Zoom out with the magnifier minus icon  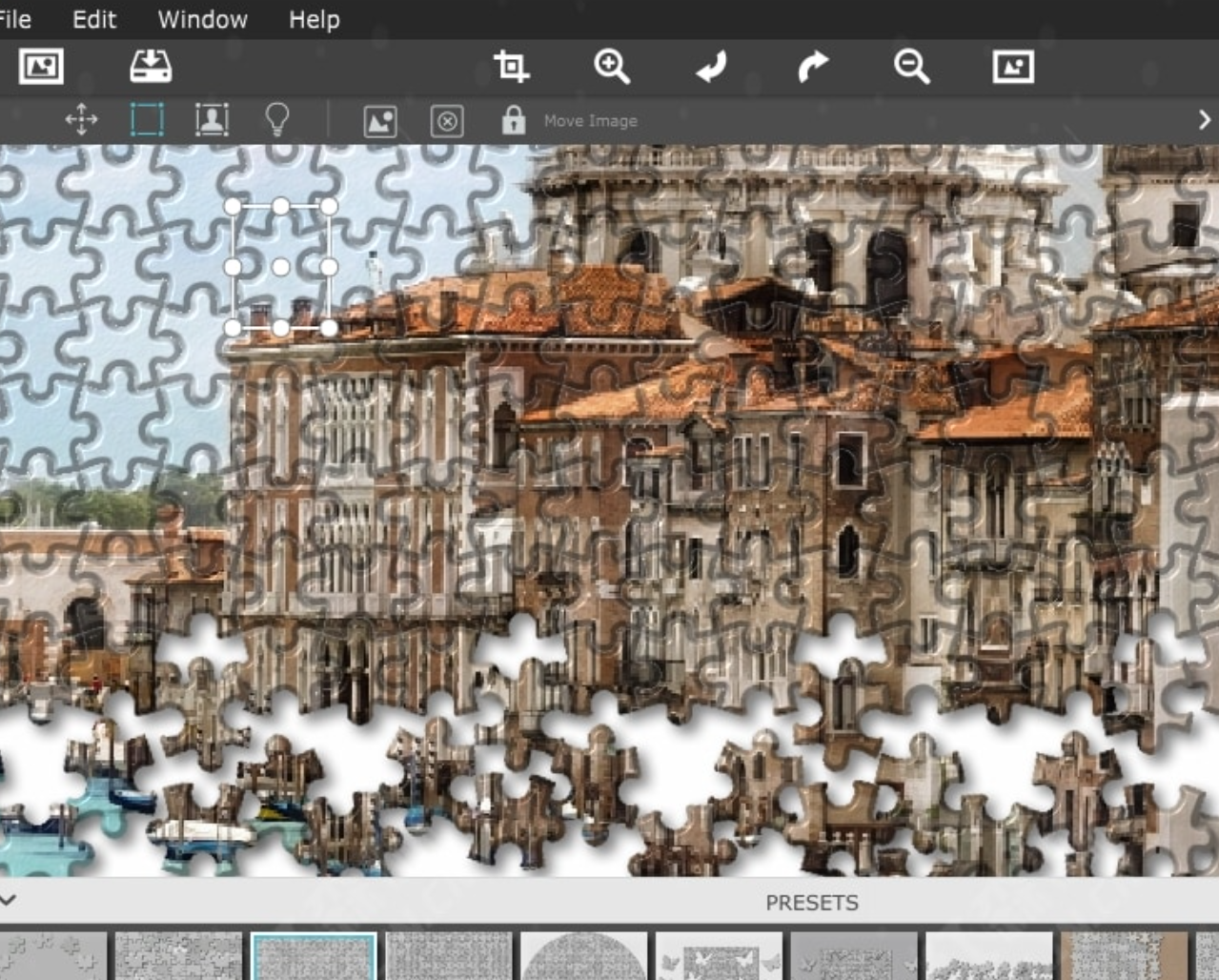click(x=912, y=67)
